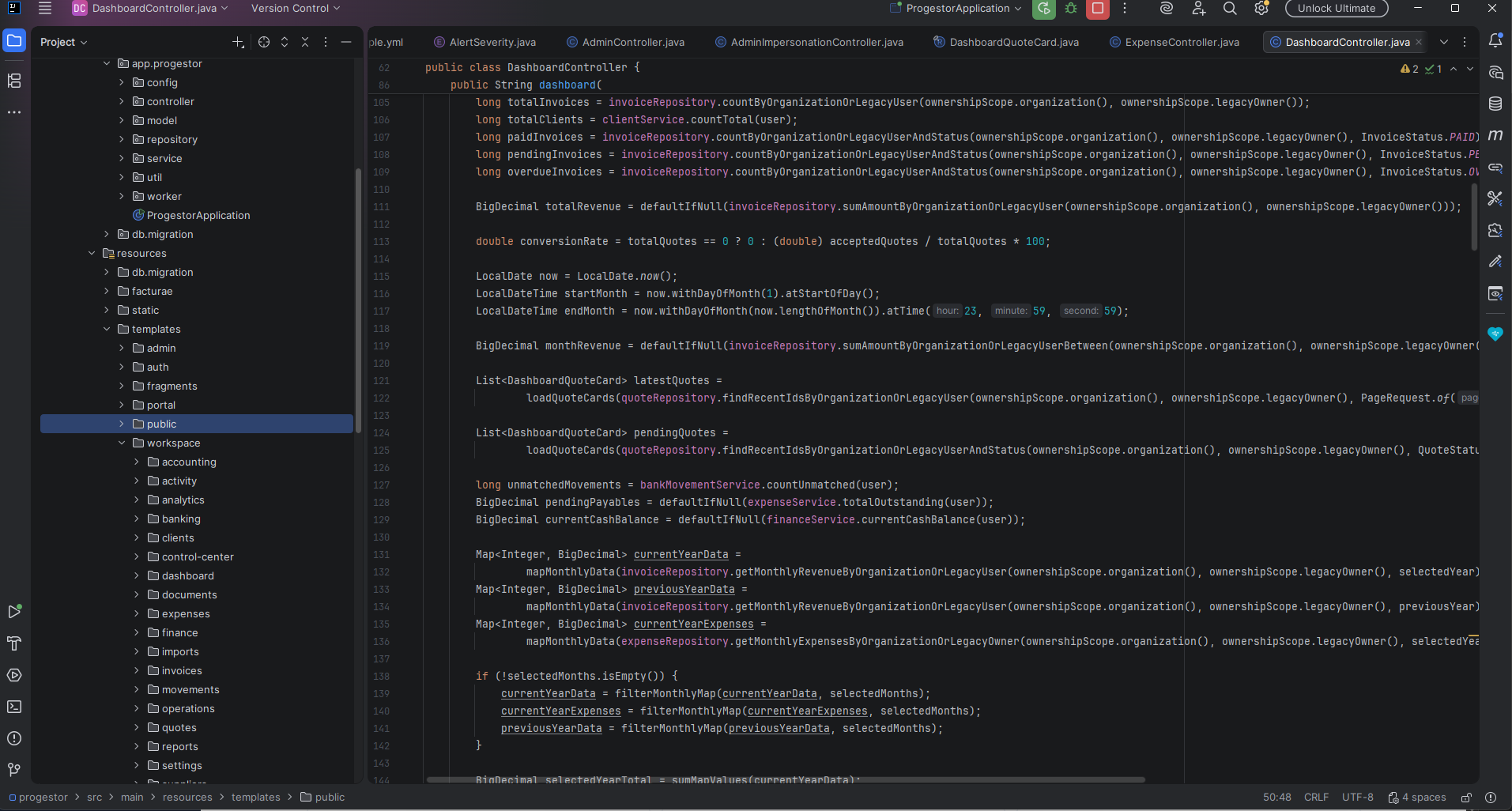Stop the running ProgestorApplication

[1098, 9]
